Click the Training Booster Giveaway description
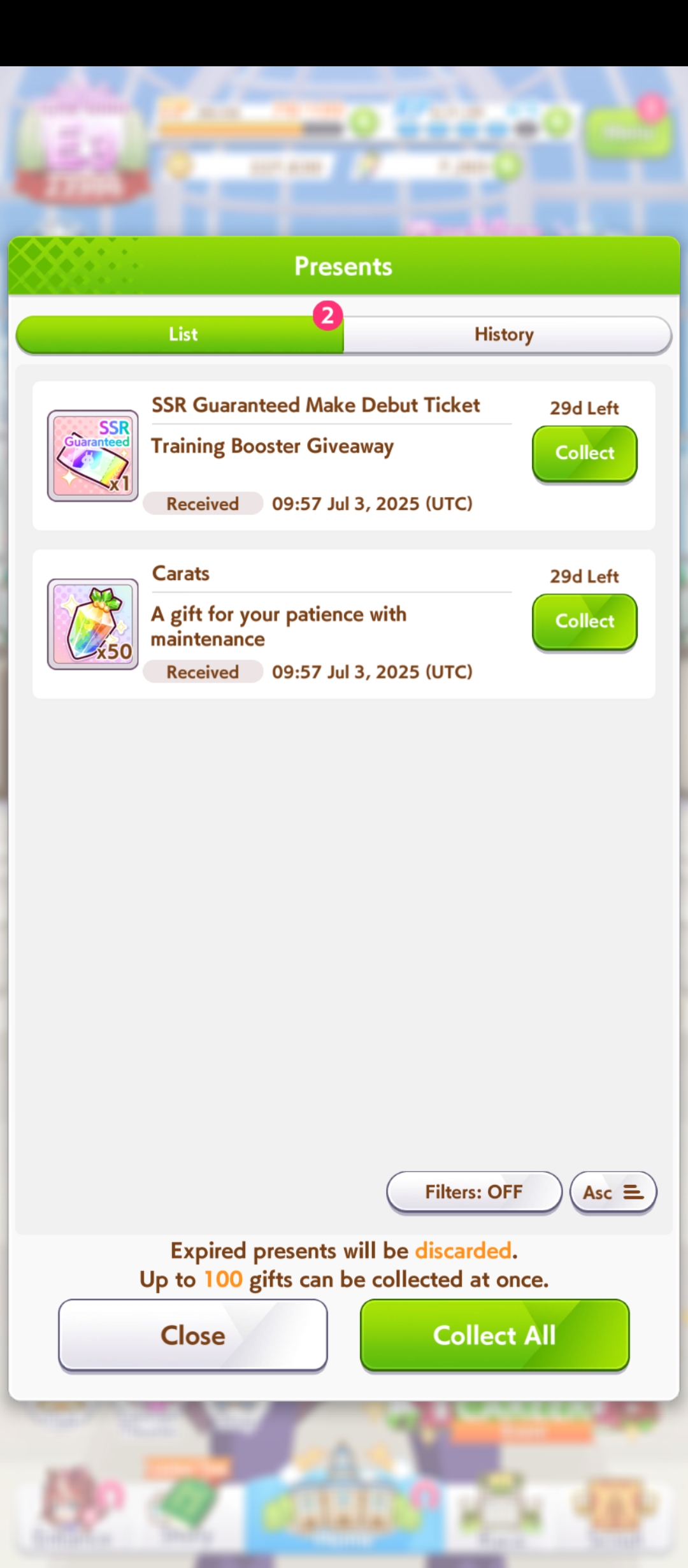The width and height of the screenshot is (688, 1568). [x=273, y=446]
